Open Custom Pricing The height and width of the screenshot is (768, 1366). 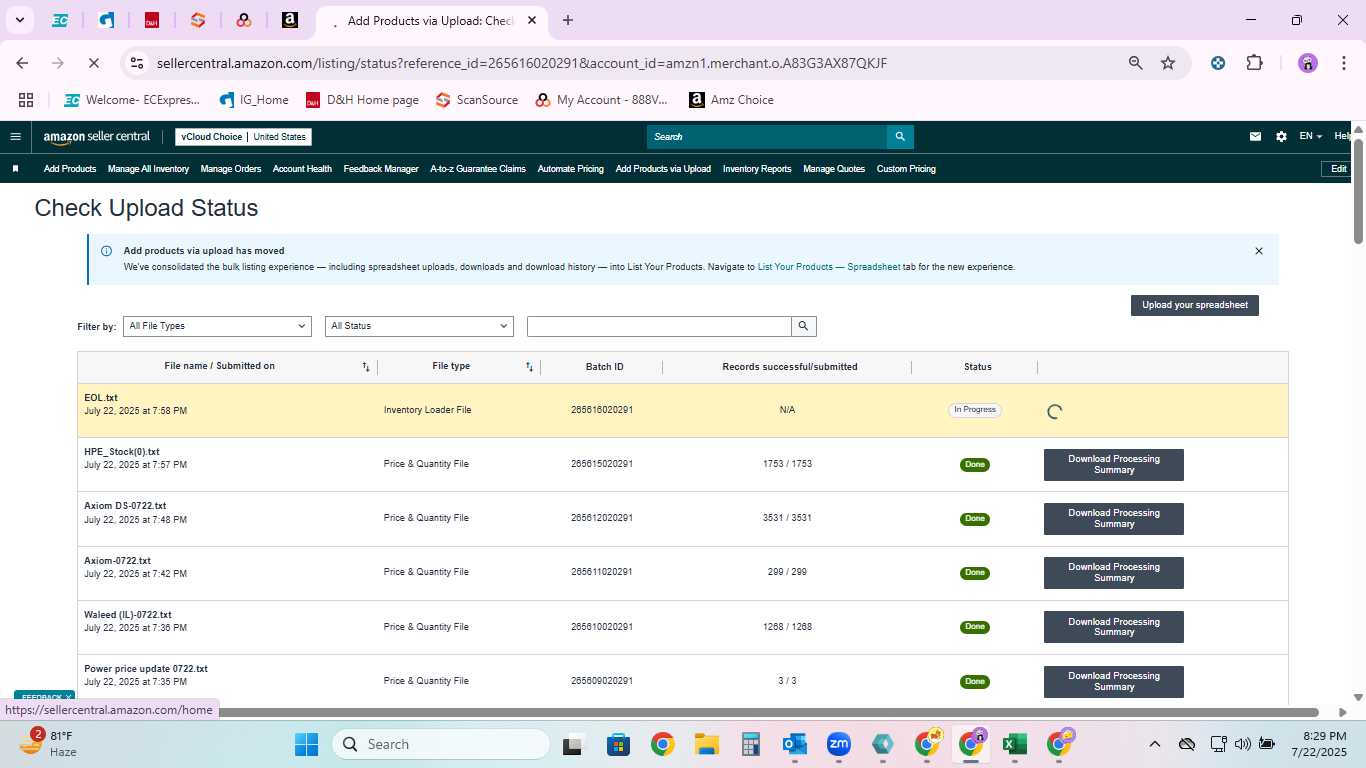click(906, 169)
